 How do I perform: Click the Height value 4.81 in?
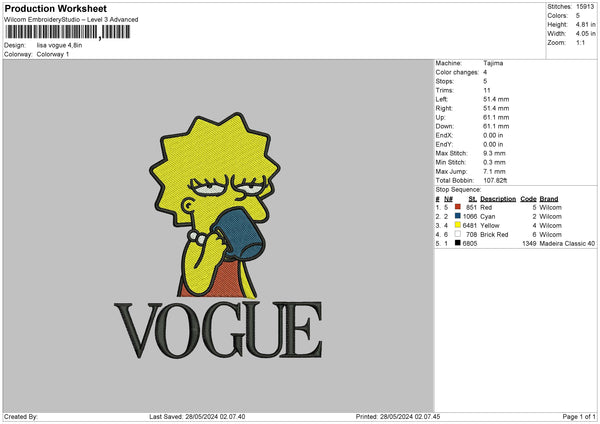point(585,24)
